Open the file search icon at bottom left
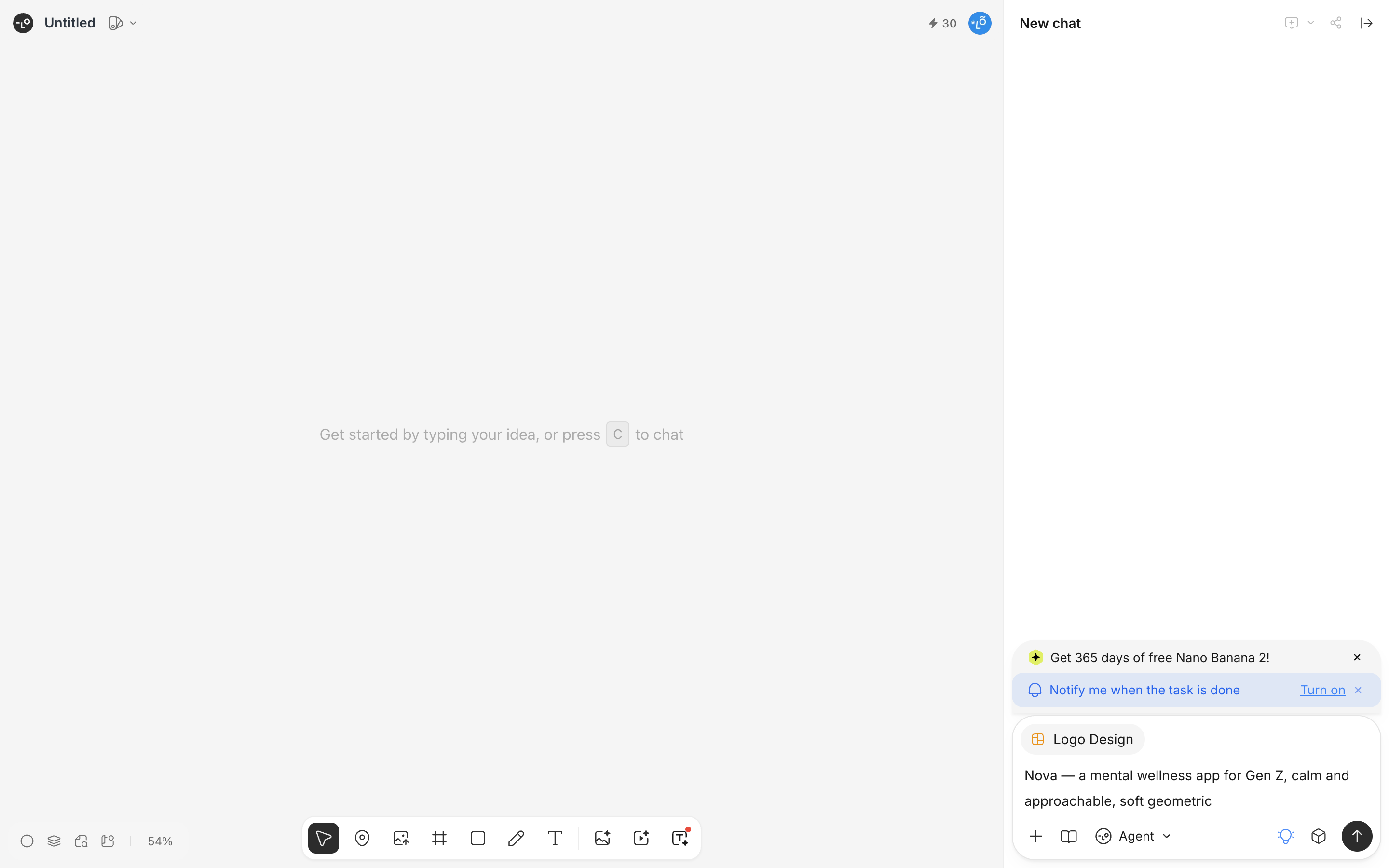Screen dimensions: 1389x868 (x=81, y=841)
